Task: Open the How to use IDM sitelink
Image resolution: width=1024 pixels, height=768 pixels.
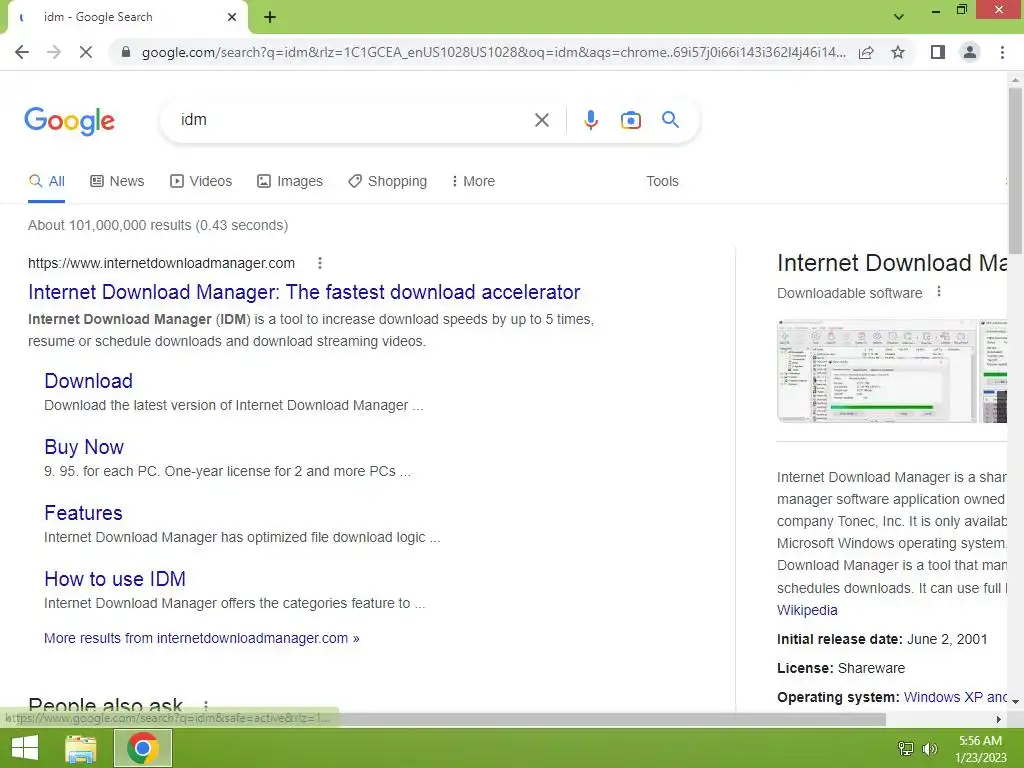Action: (115, 579)
